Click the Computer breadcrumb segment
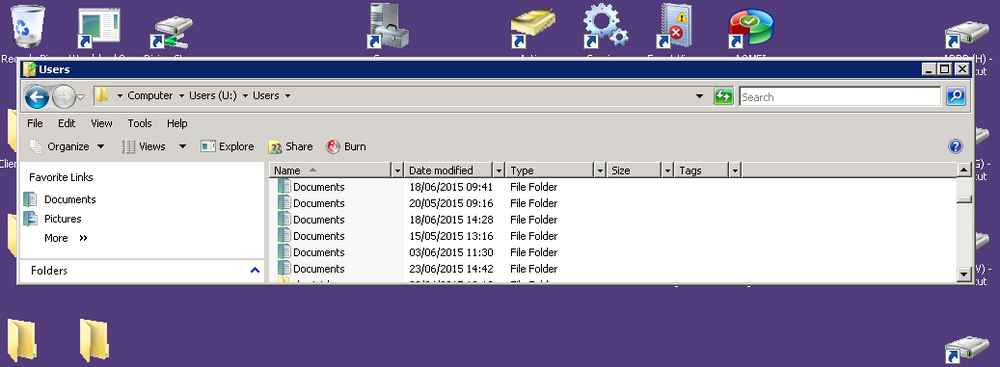1000x367 pixels. tap(150, 96)
